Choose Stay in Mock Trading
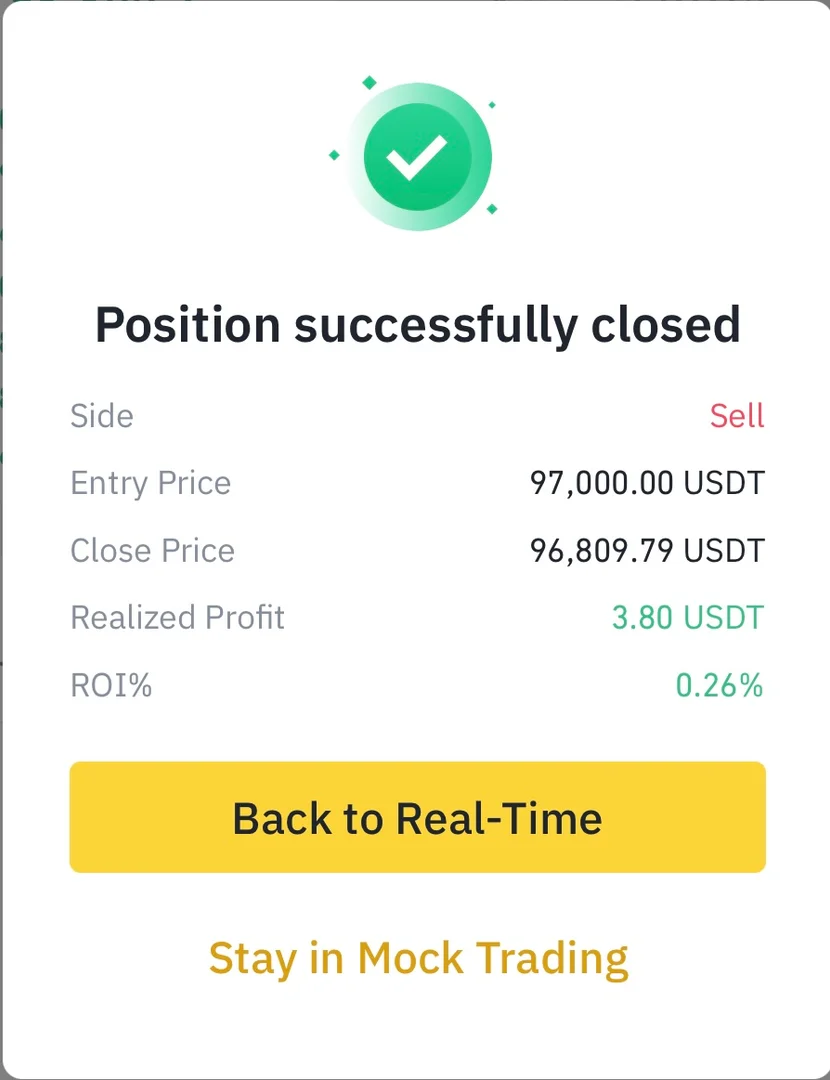Image resolution: width=830 pixels, height=1080 pixels. point(418,958)
